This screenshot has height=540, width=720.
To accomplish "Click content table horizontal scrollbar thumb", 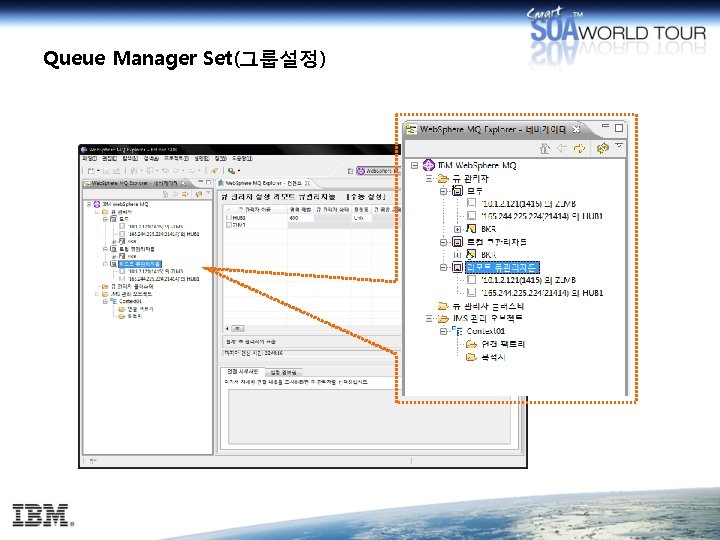I will coord(237,329).
